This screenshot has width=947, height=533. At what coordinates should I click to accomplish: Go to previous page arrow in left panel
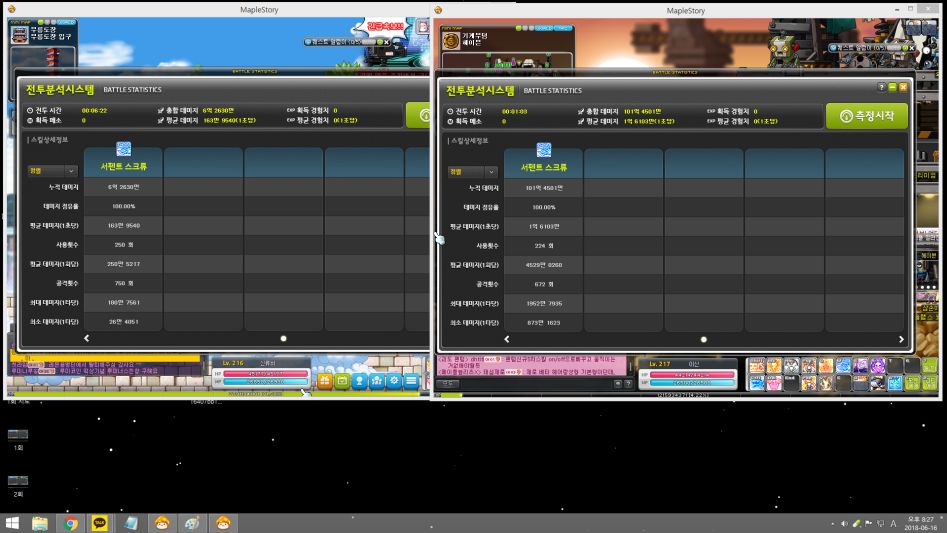click(x=87, y=338)
